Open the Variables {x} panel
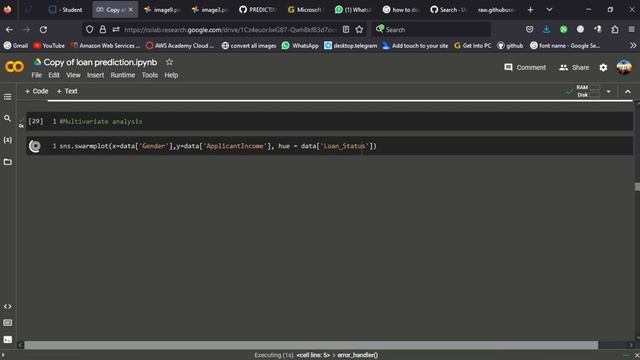Image resolution: width=640 pixels, height=360 pixels. pos(7,140)
